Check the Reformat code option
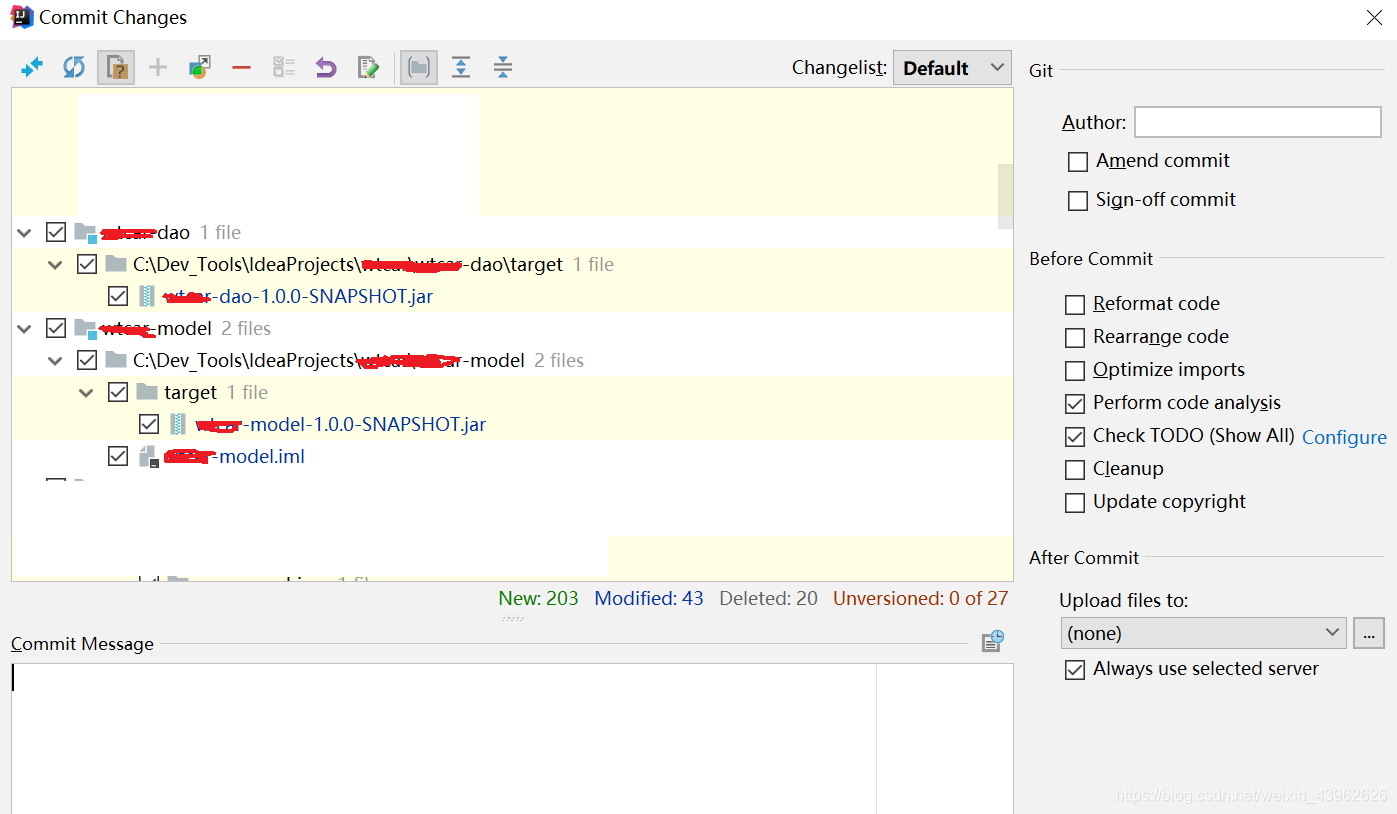Screen dimensions: 1397x814 1074,305
